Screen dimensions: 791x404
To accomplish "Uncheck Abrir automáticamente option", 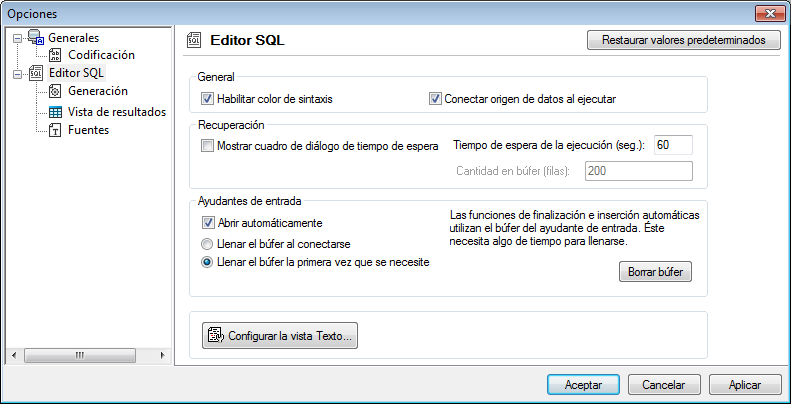I will pos(208,223).
